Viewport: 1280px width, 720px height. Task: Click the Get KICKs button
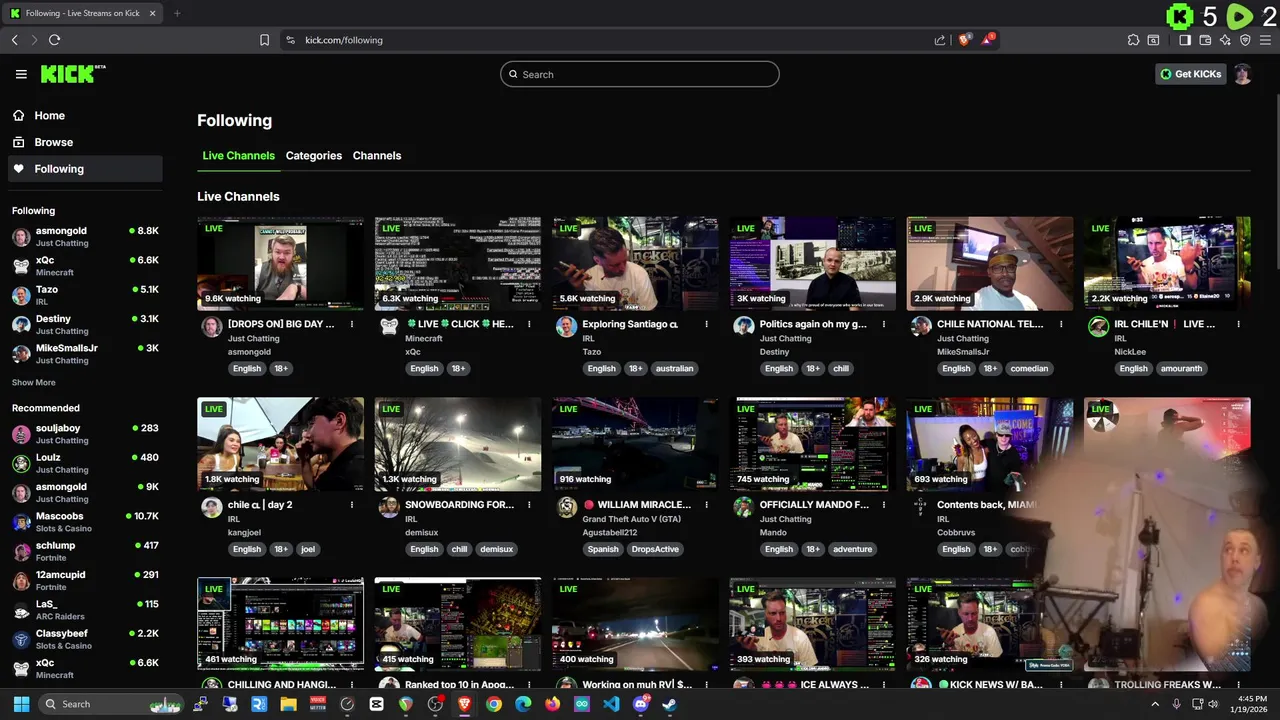(1191, 74)
